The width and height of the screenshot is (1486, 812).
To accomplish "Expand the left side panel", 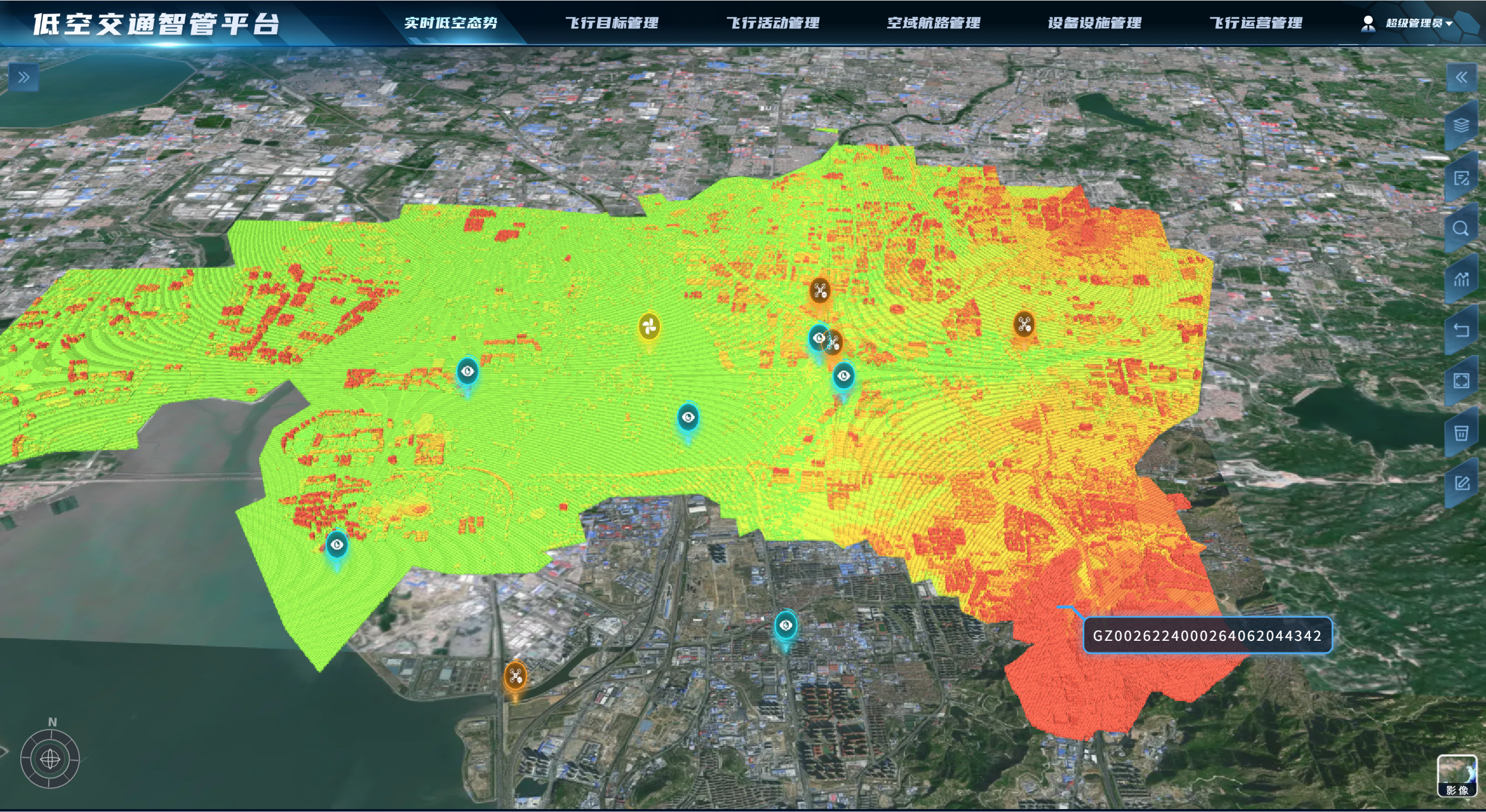I will pos(24,77).
